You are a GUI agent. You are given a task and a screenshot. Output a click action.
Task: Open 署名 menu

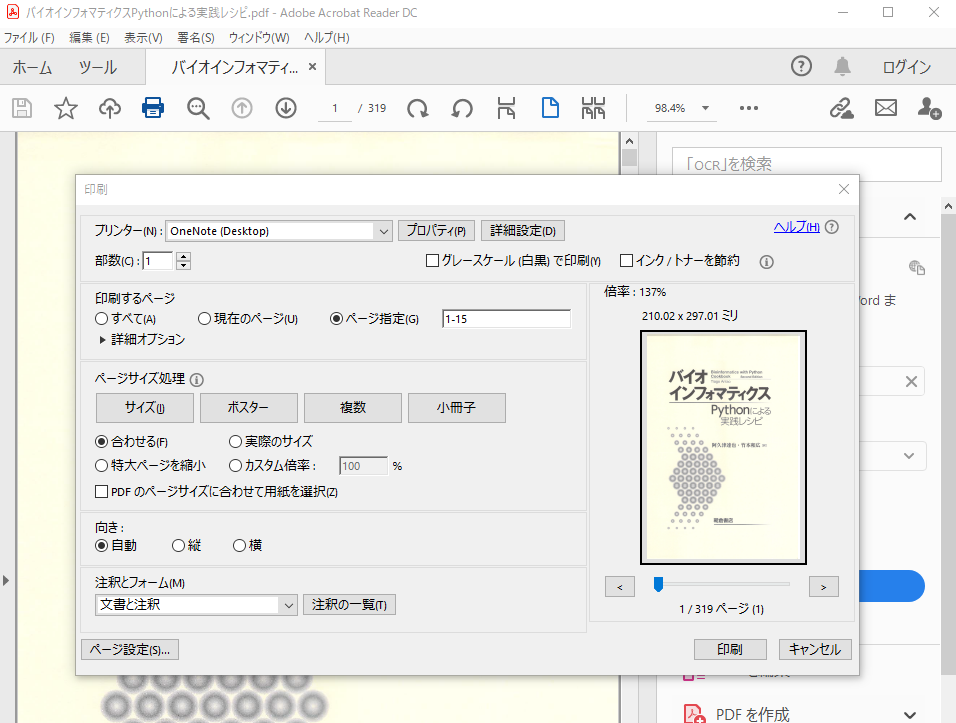[196, 38]
